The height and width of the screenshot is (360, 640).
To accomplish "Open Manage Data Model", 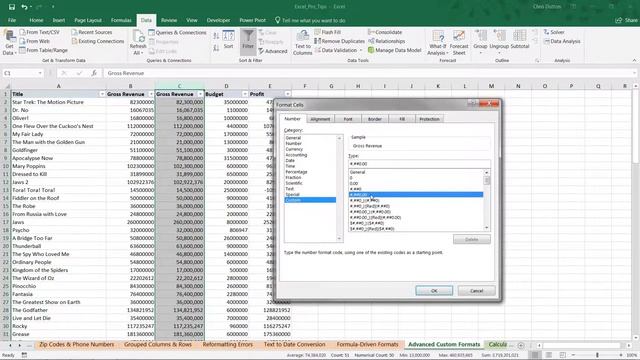I will 394,50.
